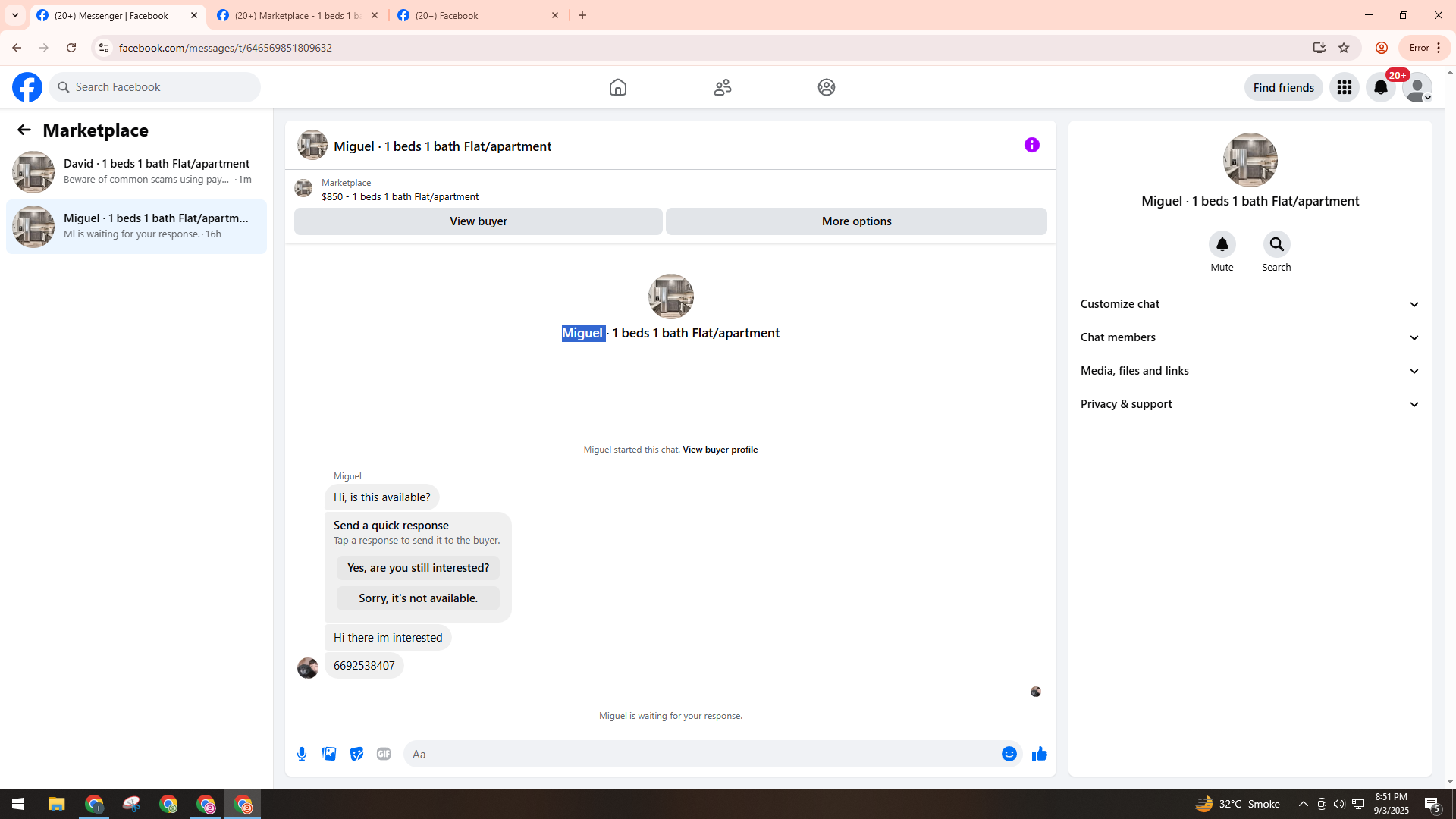The image size is (1456, 819).
Task: Click the chat header listing thumbnail
Action: (x=312, y=145)
